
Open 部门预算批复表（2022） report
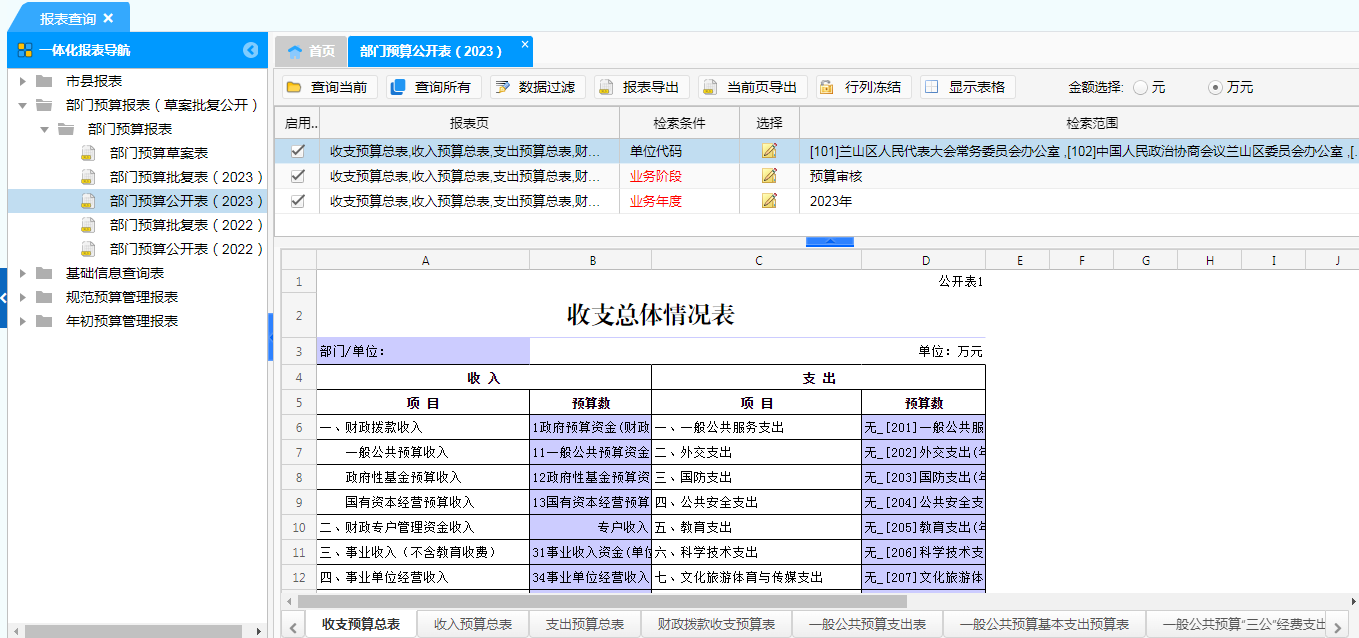coord(187,225)
